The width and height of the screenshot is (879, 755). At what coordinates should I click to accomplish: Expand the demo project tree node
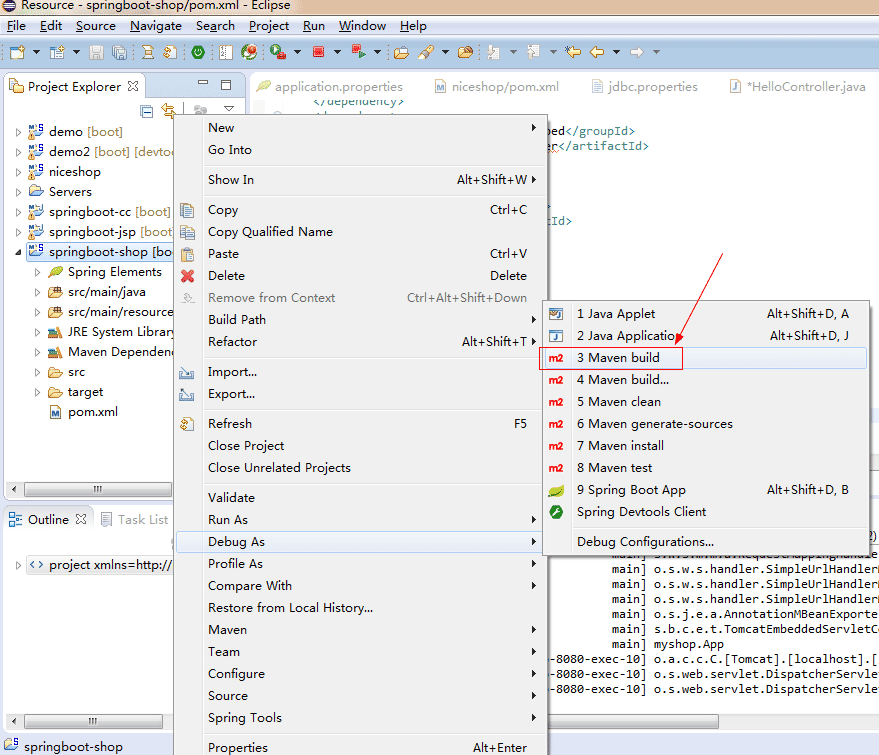[x=18, y=132]
